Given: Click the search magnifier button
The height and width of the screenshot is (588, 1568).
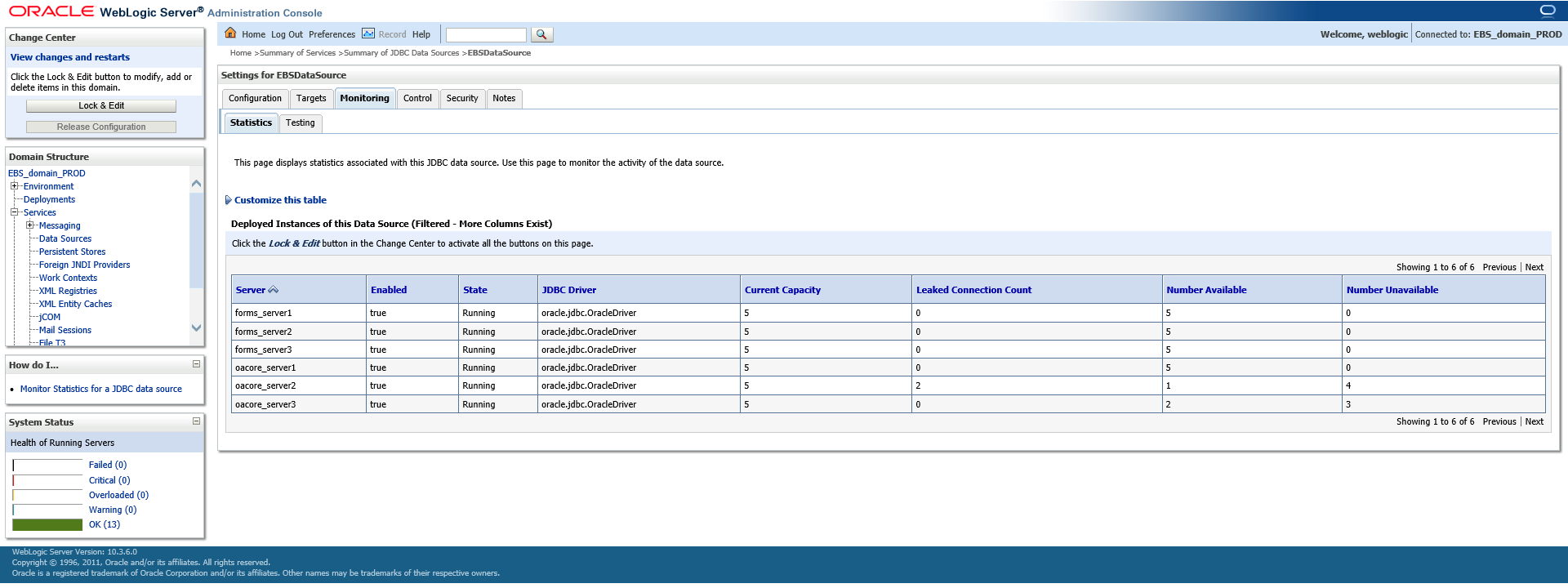Looking at the screenshot, I should point(541,34).
